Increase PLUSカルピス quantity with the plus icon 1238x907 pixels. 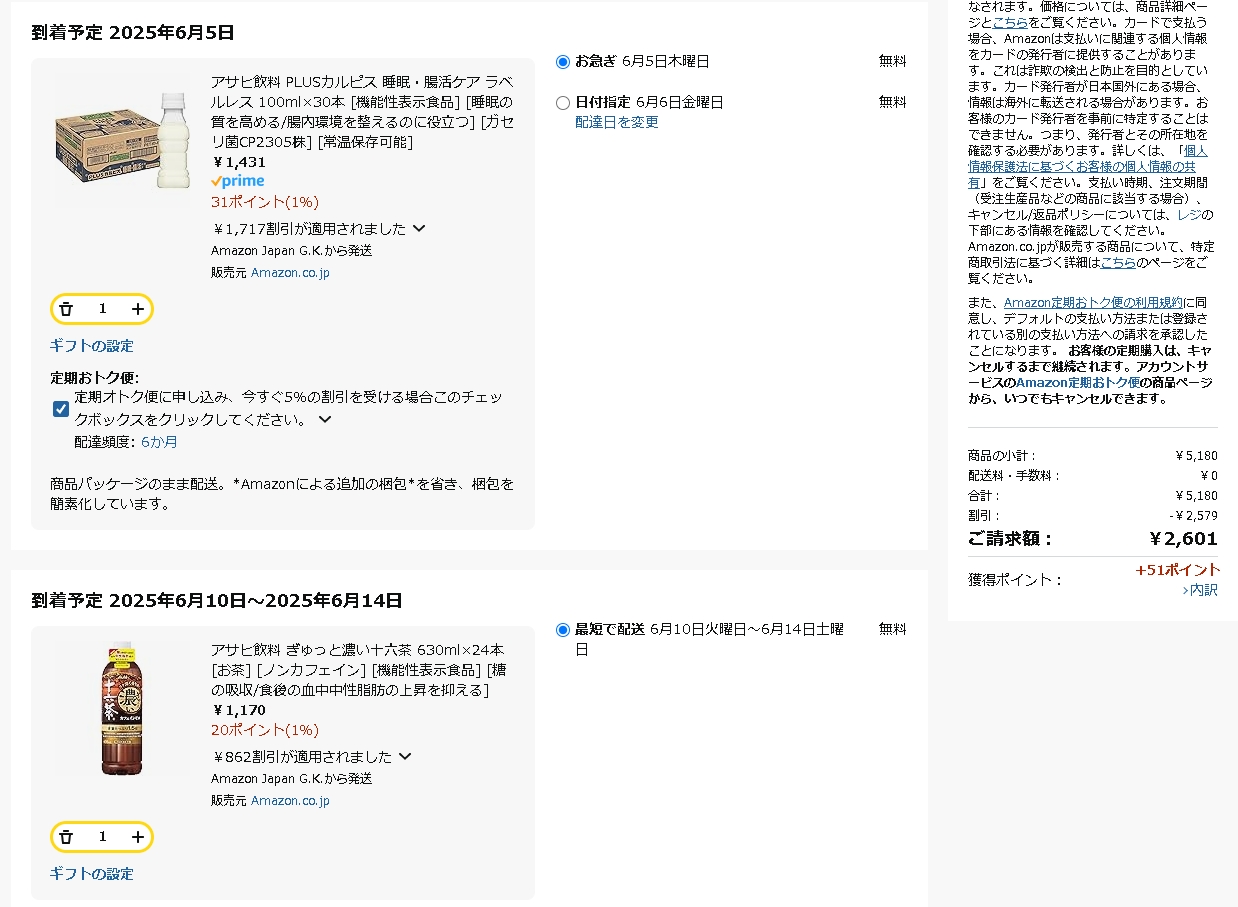pyautogui.click(x=138, y=309)
